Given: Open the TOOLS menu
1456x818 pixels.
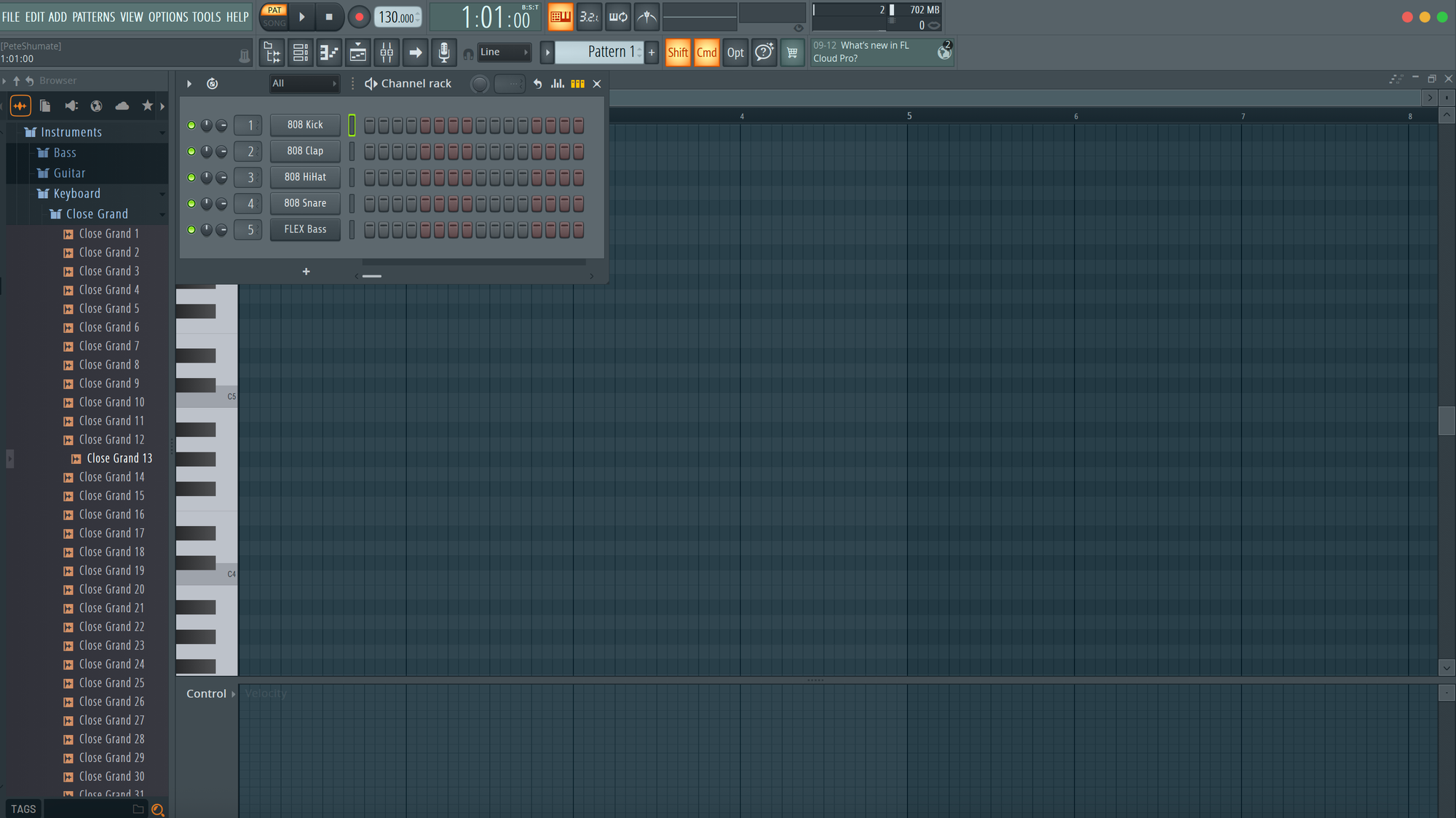Looking at the screenshot, I should point(206,16).
